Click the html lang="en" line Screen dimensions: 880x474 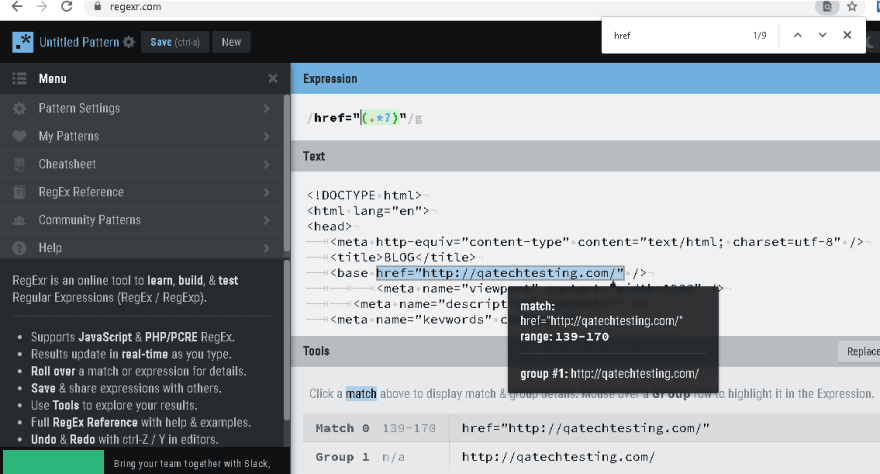pos(368,211)
